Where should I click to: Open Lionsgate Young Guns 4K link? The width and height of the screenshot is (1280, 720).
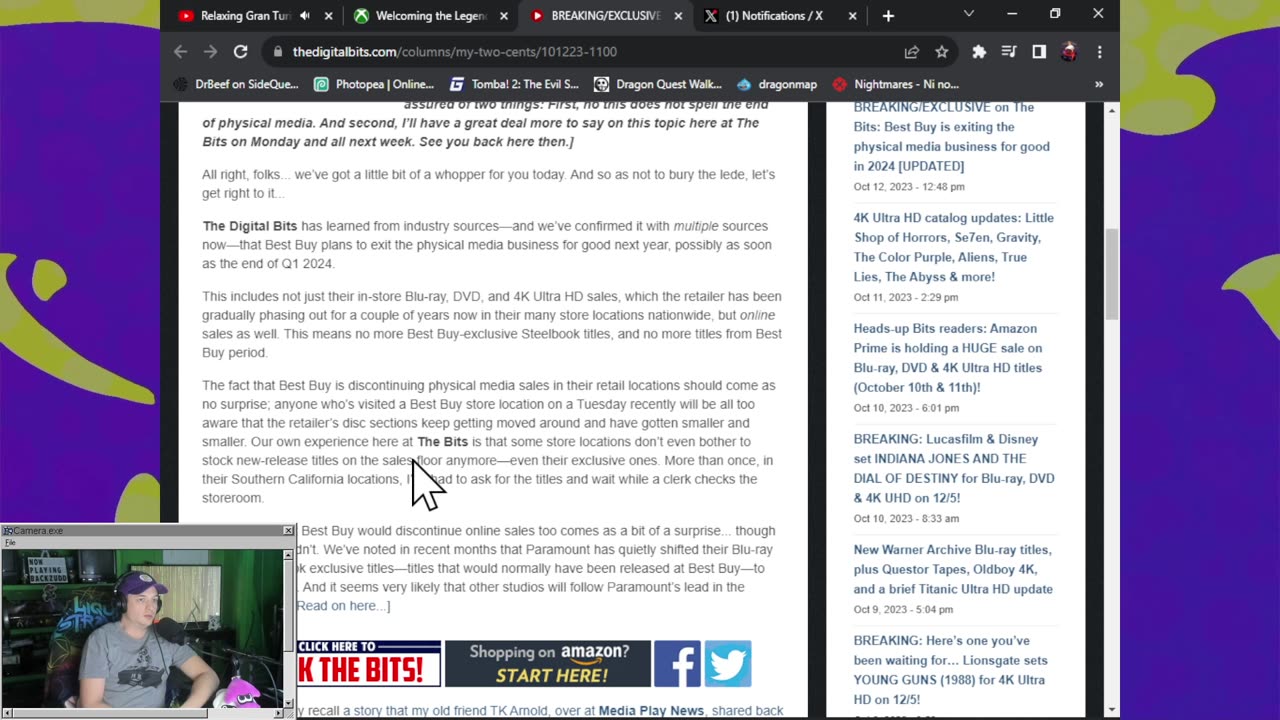[x=950, y=670]
